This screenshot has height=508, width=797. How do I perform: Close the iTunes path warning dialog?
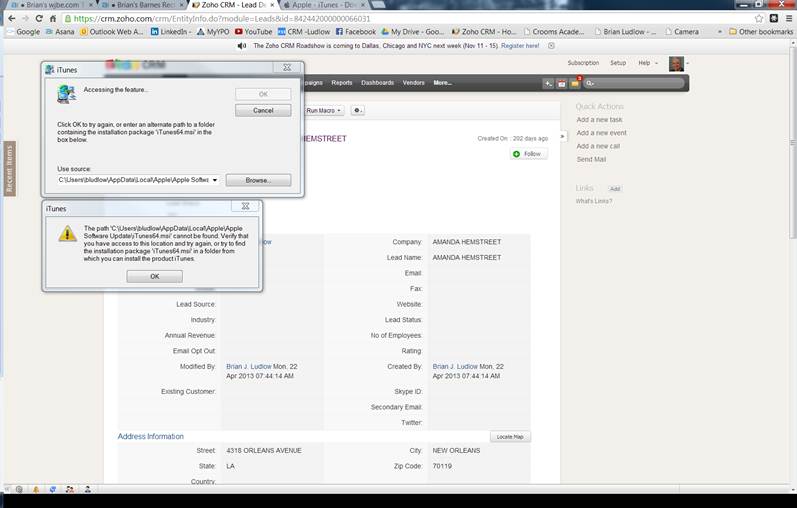(x=245, y=206)
